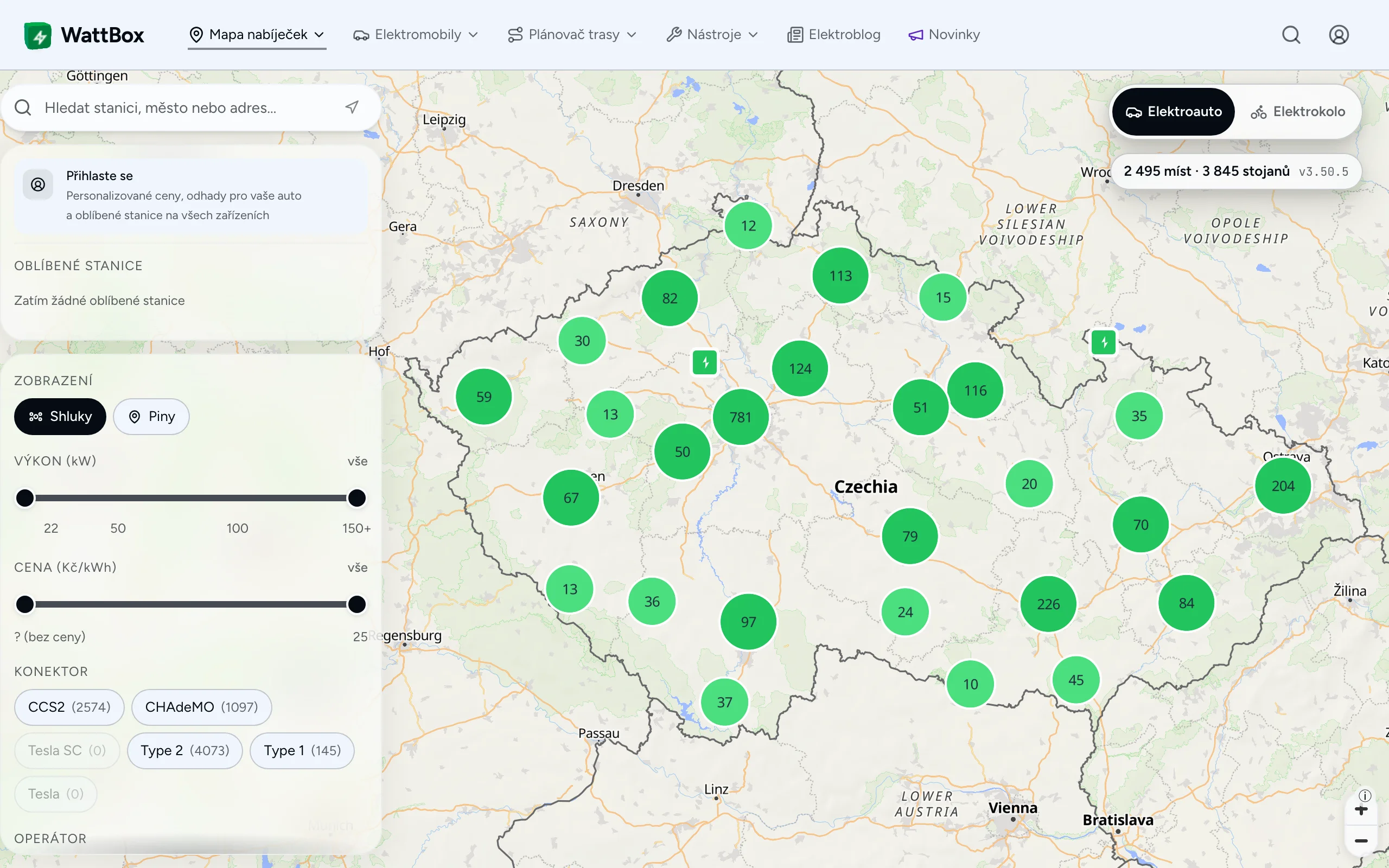Expand the 59 stations cluster
Screen dimensions: 1389x868
point(484,397)
